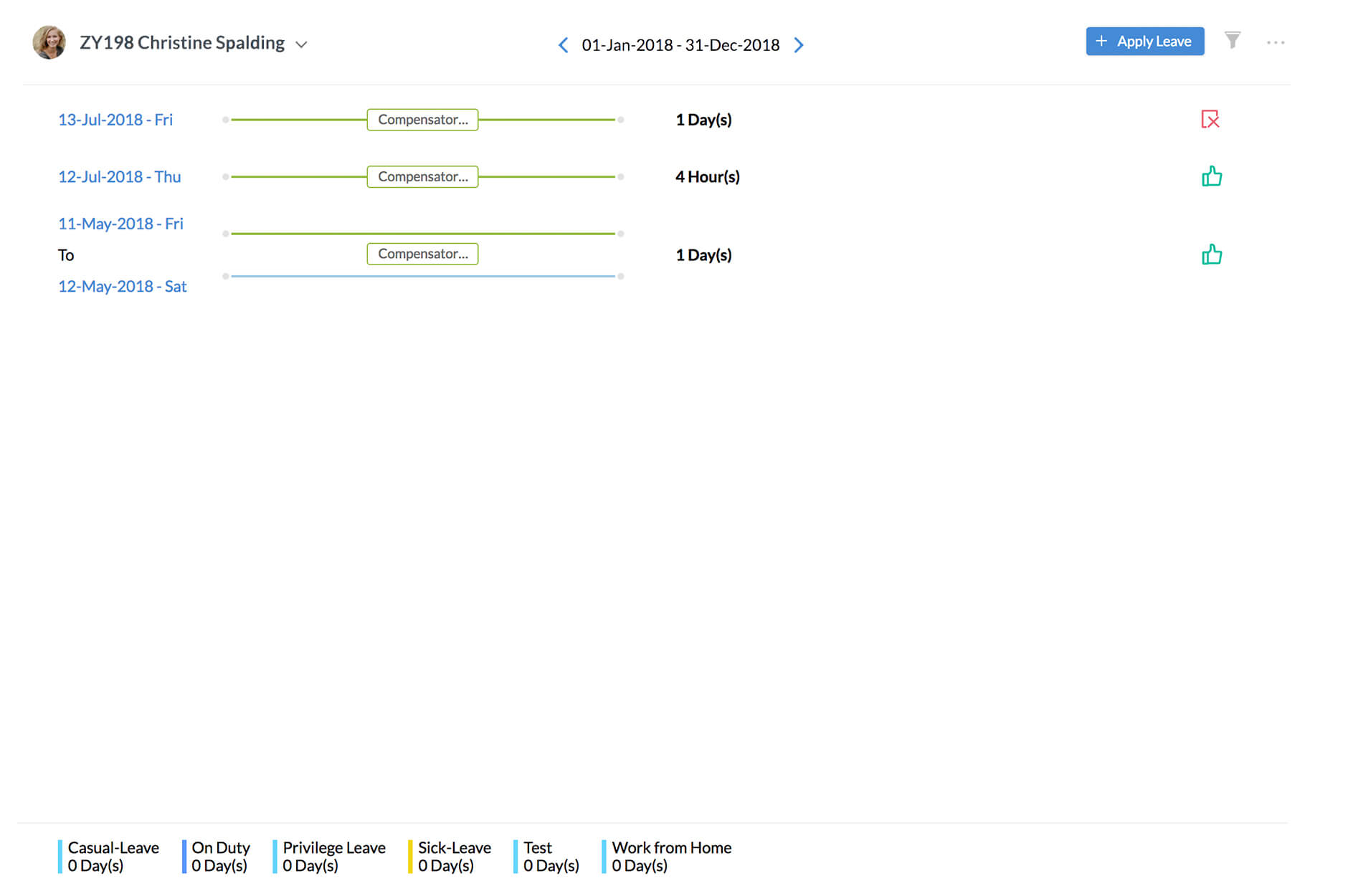Open the more options ellipsis menu
Viewport: 1348px width, 896px height.
coord(1276,43)
